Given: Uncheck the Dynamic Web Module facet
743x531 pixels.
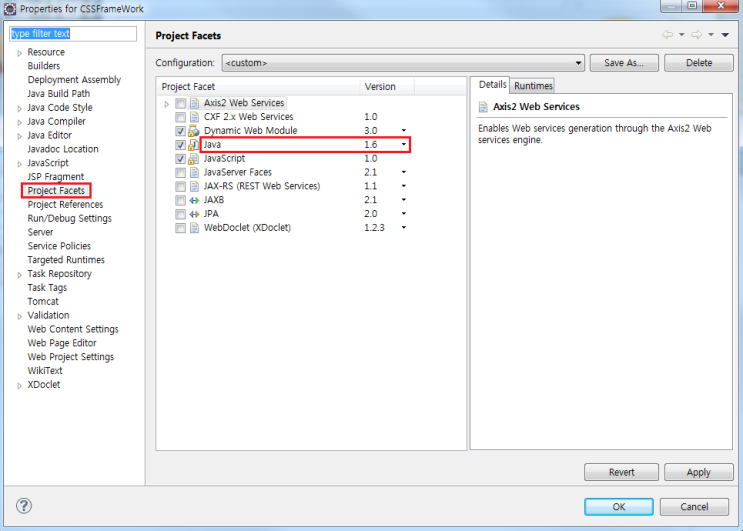Looking at the screenshot, I should click(181, 131).
